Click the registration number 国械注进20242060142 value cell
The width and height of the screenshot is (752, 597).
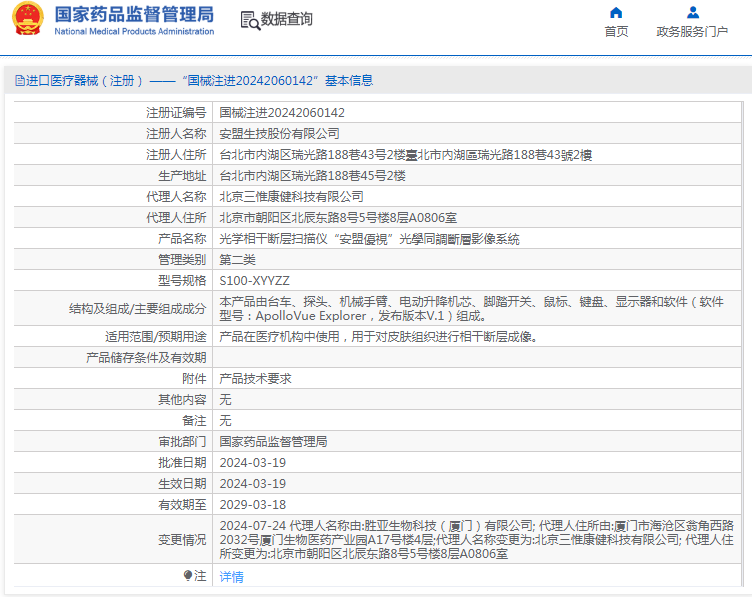click(x=282, y=113)
